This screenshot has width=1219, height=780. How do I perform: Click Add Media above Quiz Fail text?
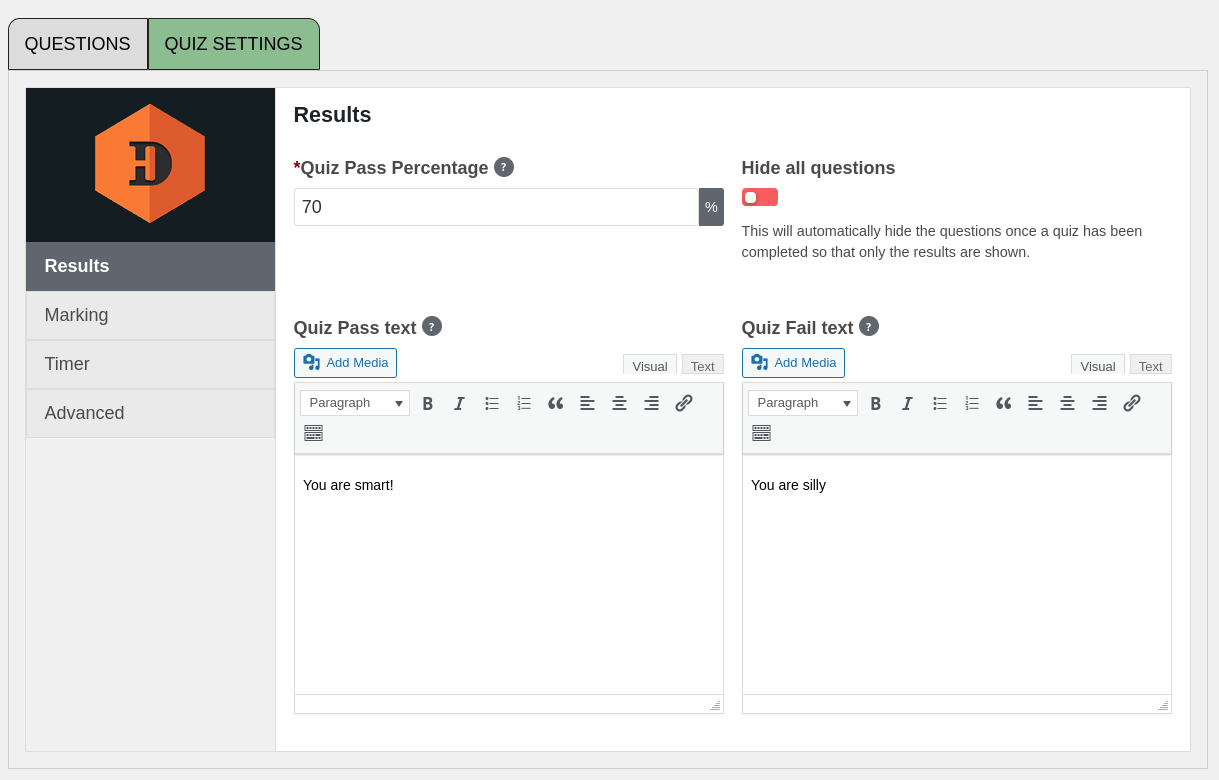[x=793, y=363]
